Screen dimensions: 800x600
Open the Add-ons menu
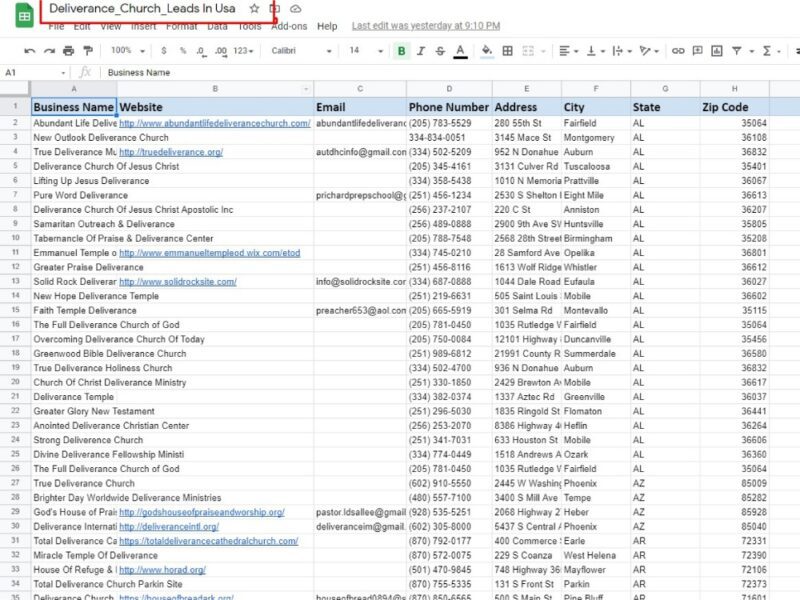pyautogui.click(x=289, y=26)
